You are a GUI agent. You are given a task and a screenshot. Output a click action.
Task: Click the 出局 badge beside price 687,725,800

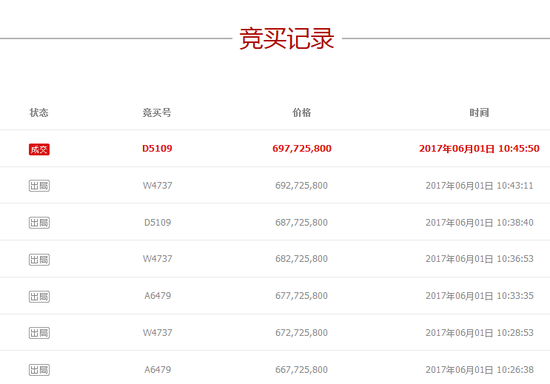coord(39,223)
